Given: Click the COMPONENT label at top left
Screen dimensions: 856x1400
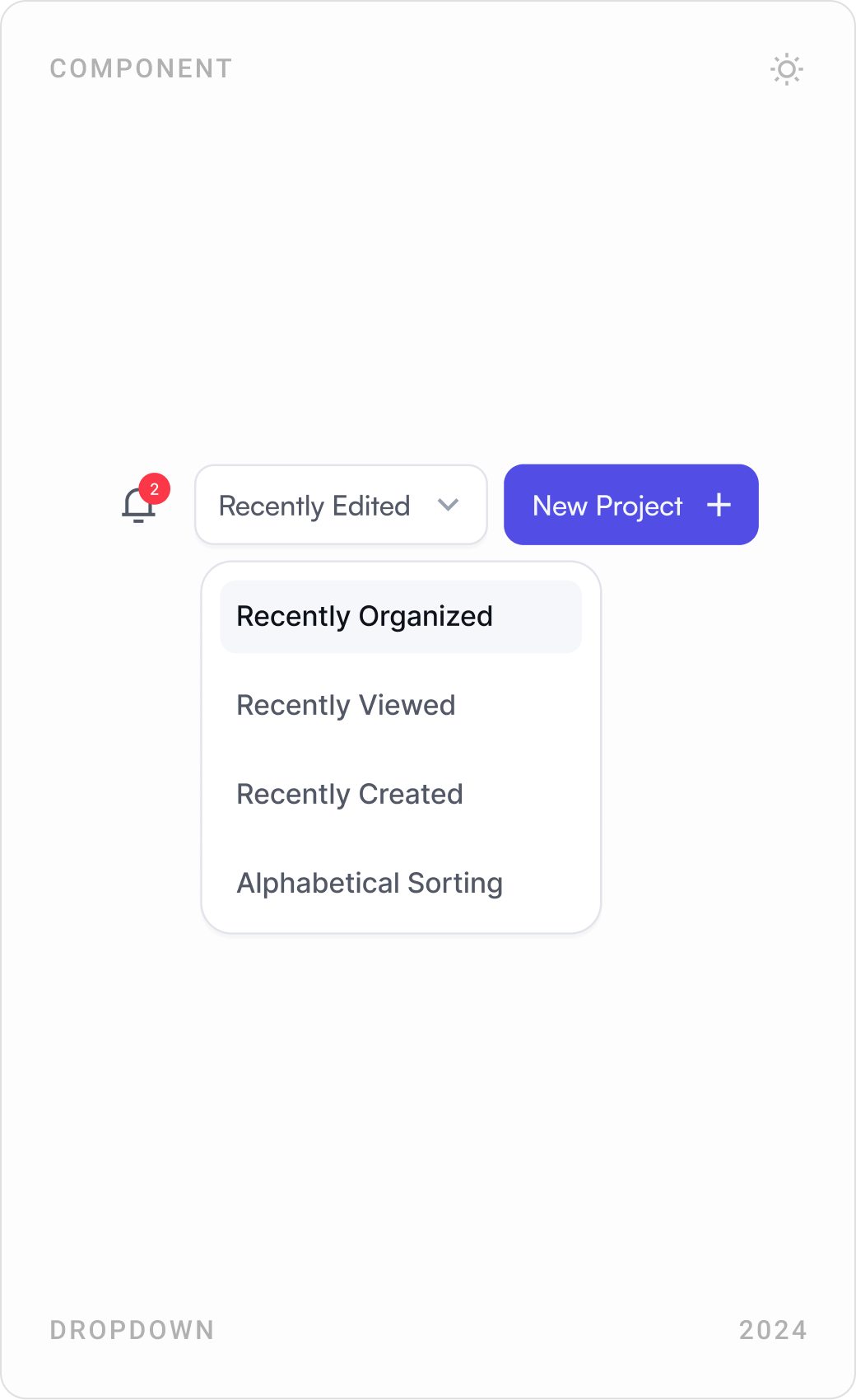Looking at the screenshot, I should tap(140, 68).
